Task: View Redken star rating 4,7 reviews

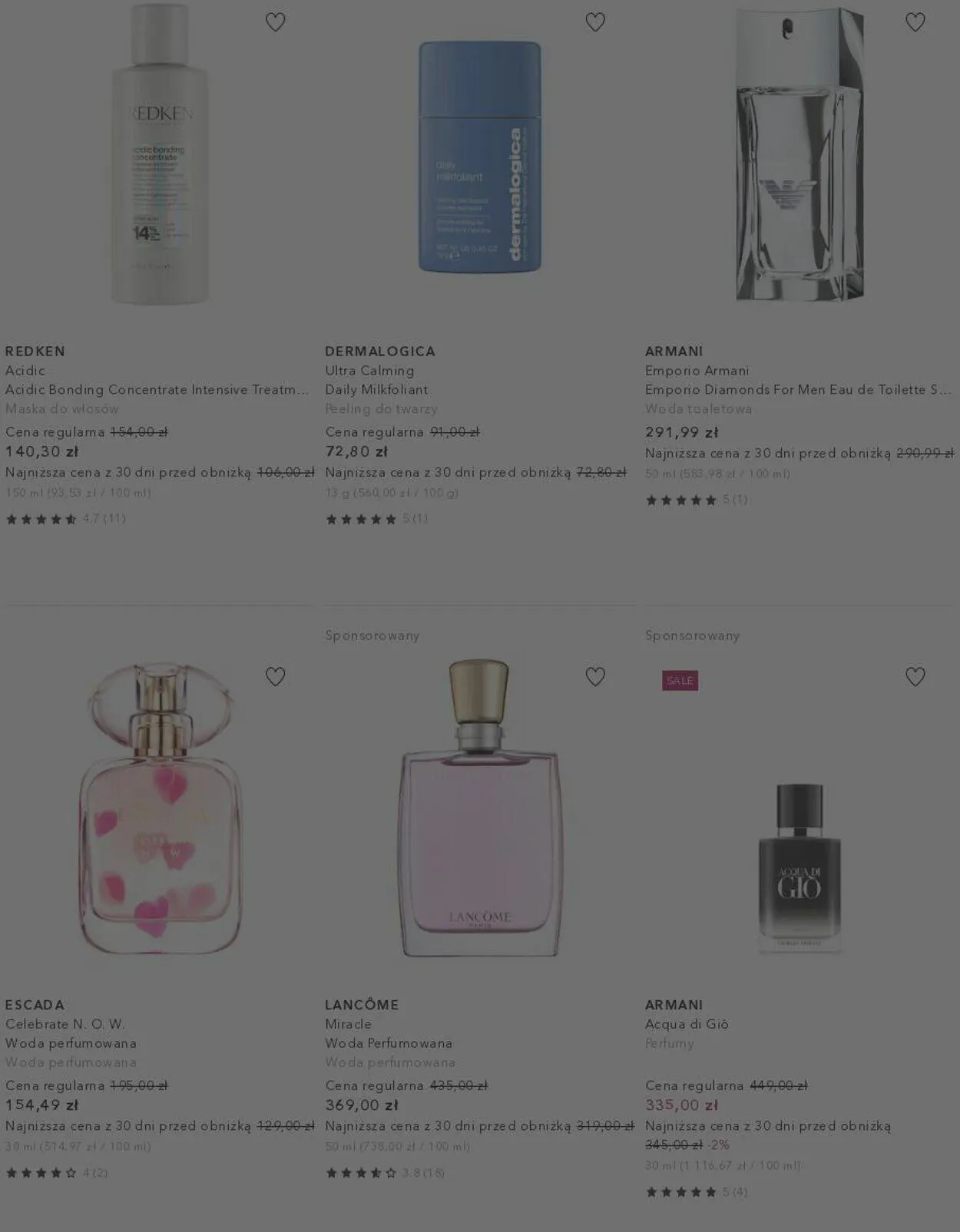Action: 65,519
